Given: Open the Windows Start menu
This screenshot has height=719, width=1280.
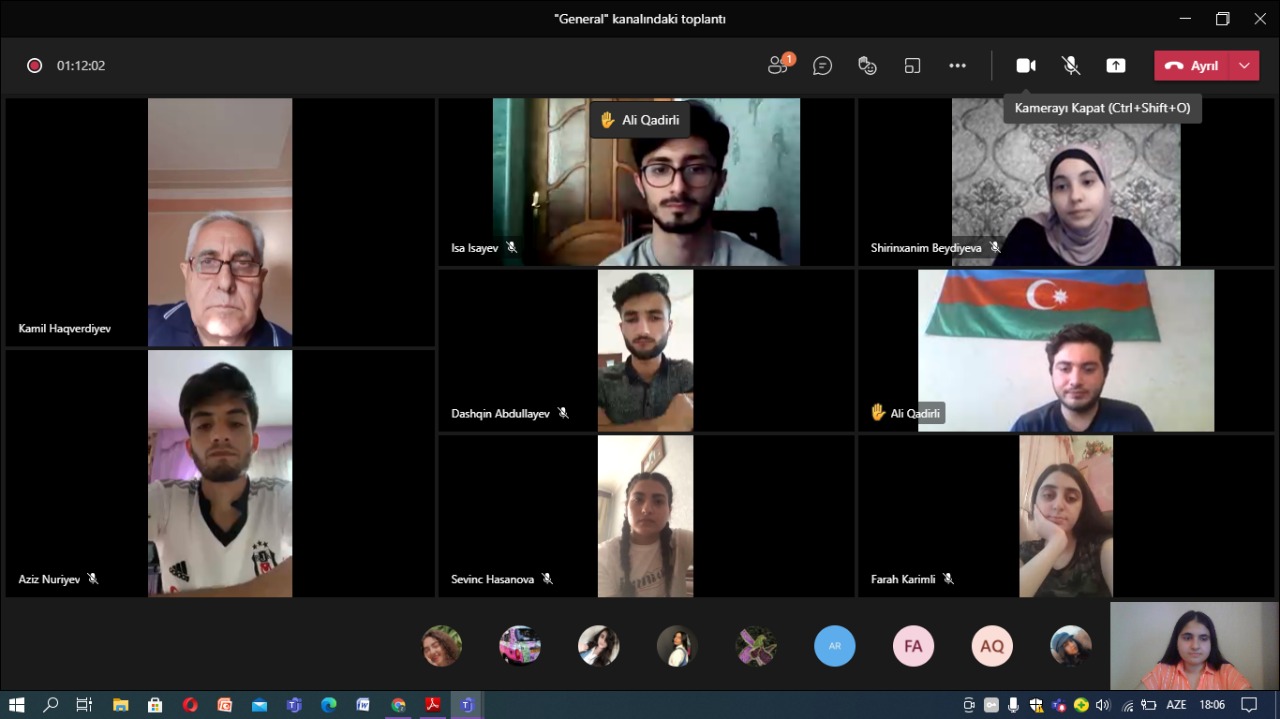Looking at the screenshot, I should tap(17, 705).
